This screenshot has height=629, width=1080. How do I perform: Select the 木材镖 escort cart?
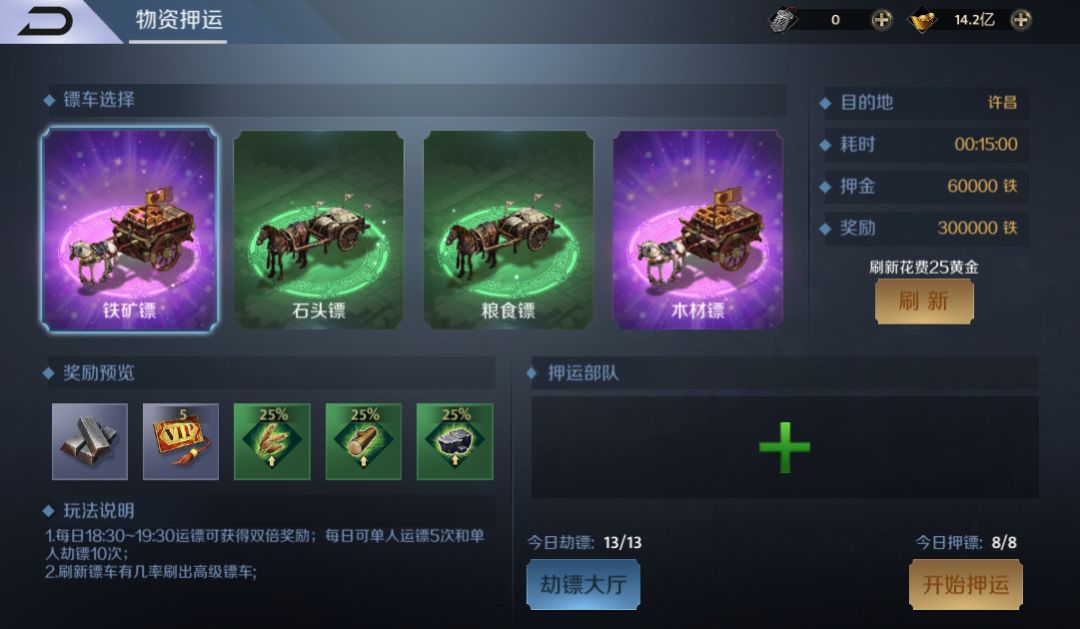pyautogui.click(x=698, y=229)
